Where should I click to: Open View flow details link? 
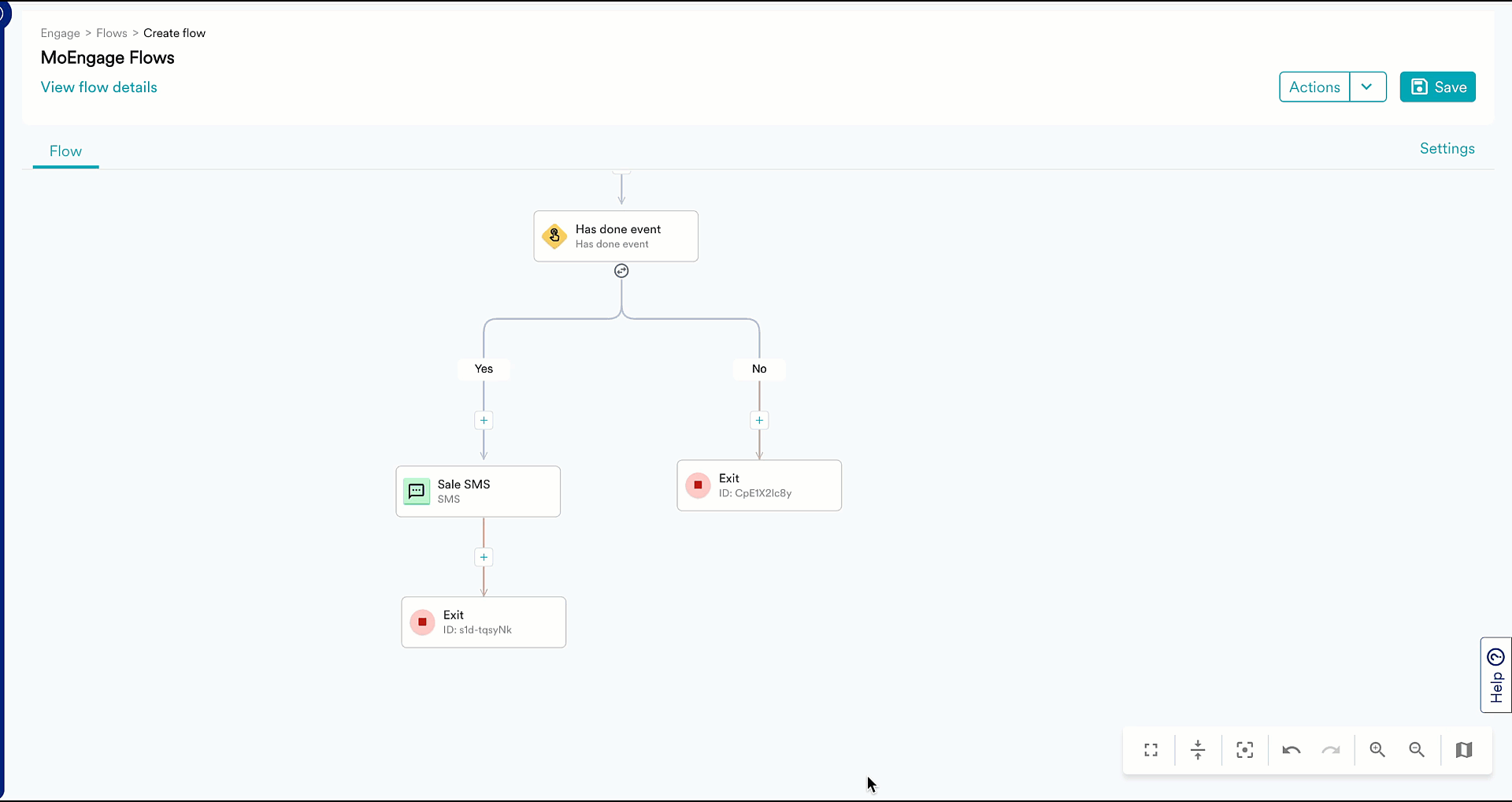(99, 87)
